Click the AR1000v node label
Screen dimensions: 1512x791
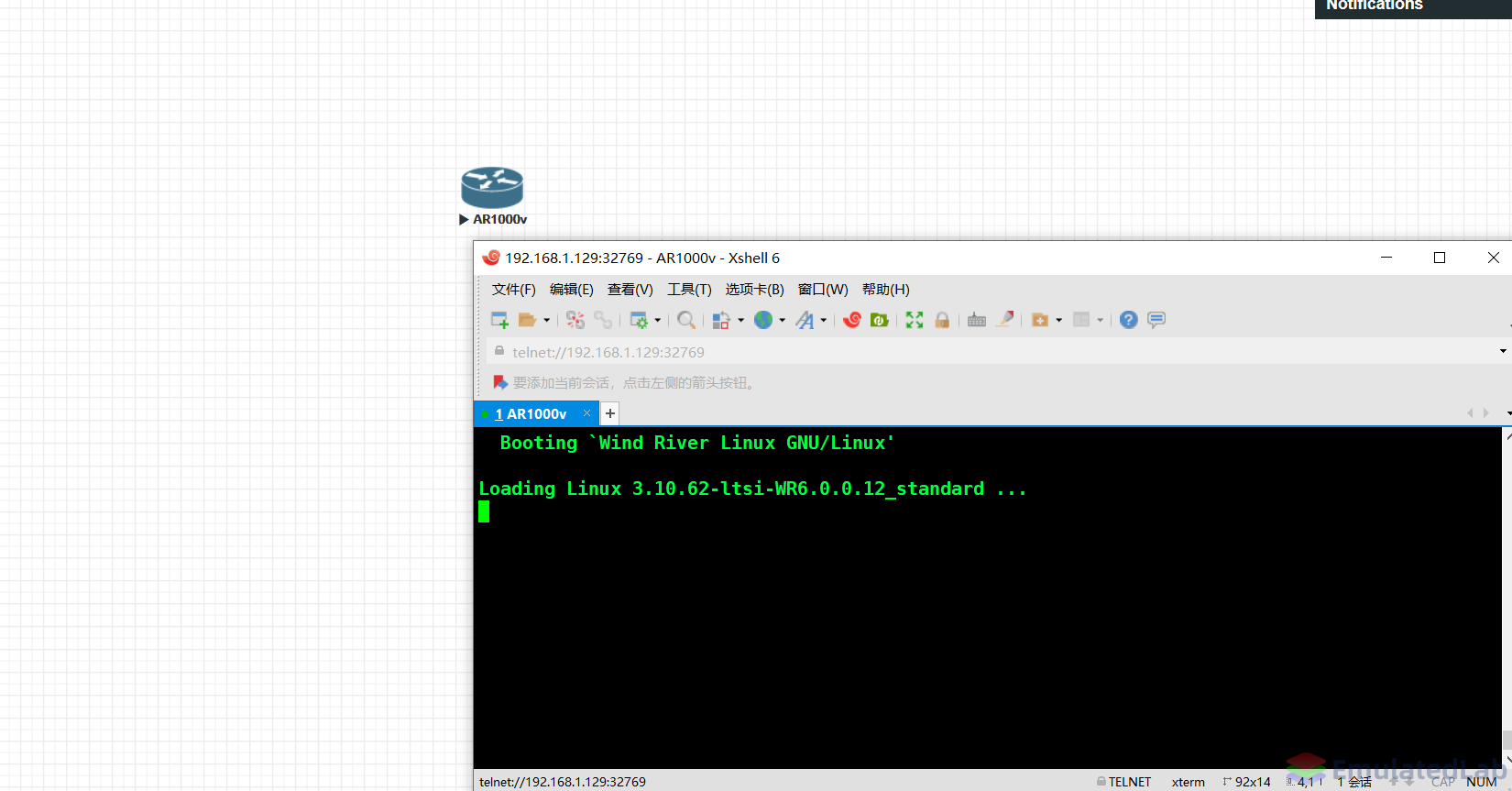coord(500,220)
